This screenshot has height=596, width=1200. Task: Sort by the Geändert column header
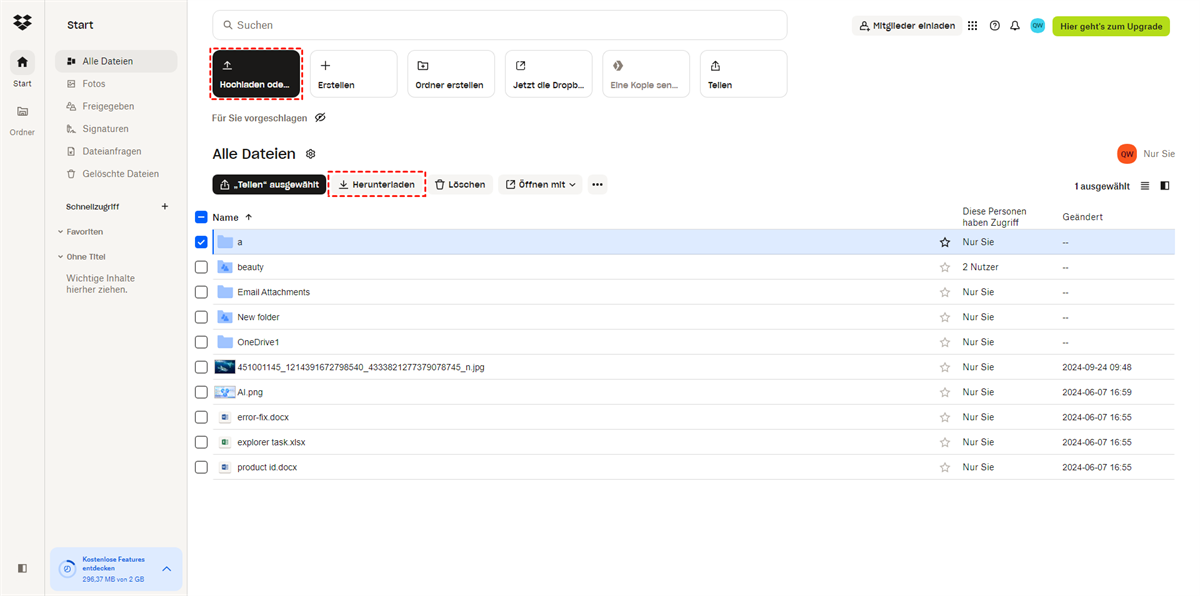click(1083, 217)
